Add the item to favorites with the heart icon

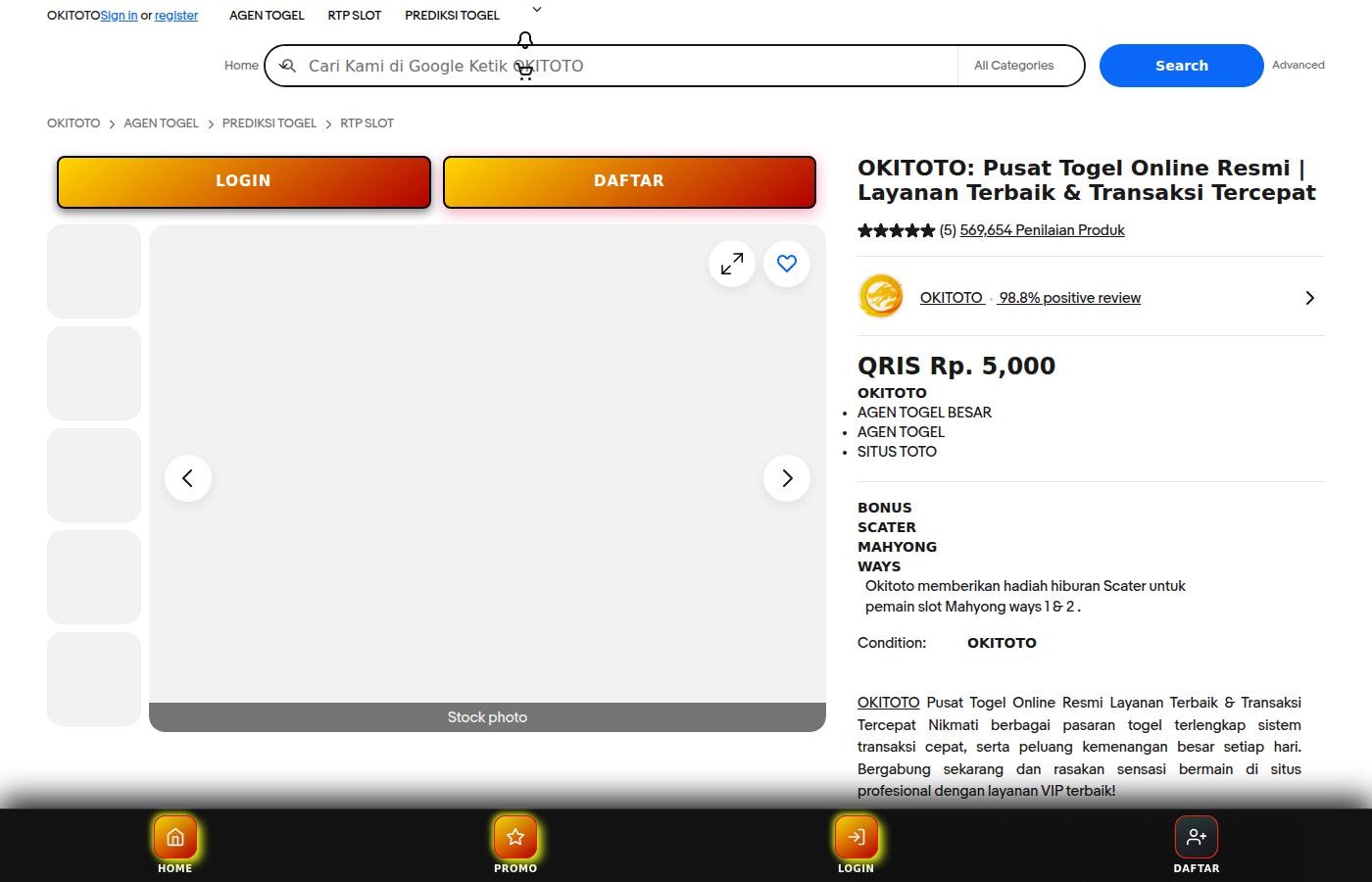(x=787, y=264)
